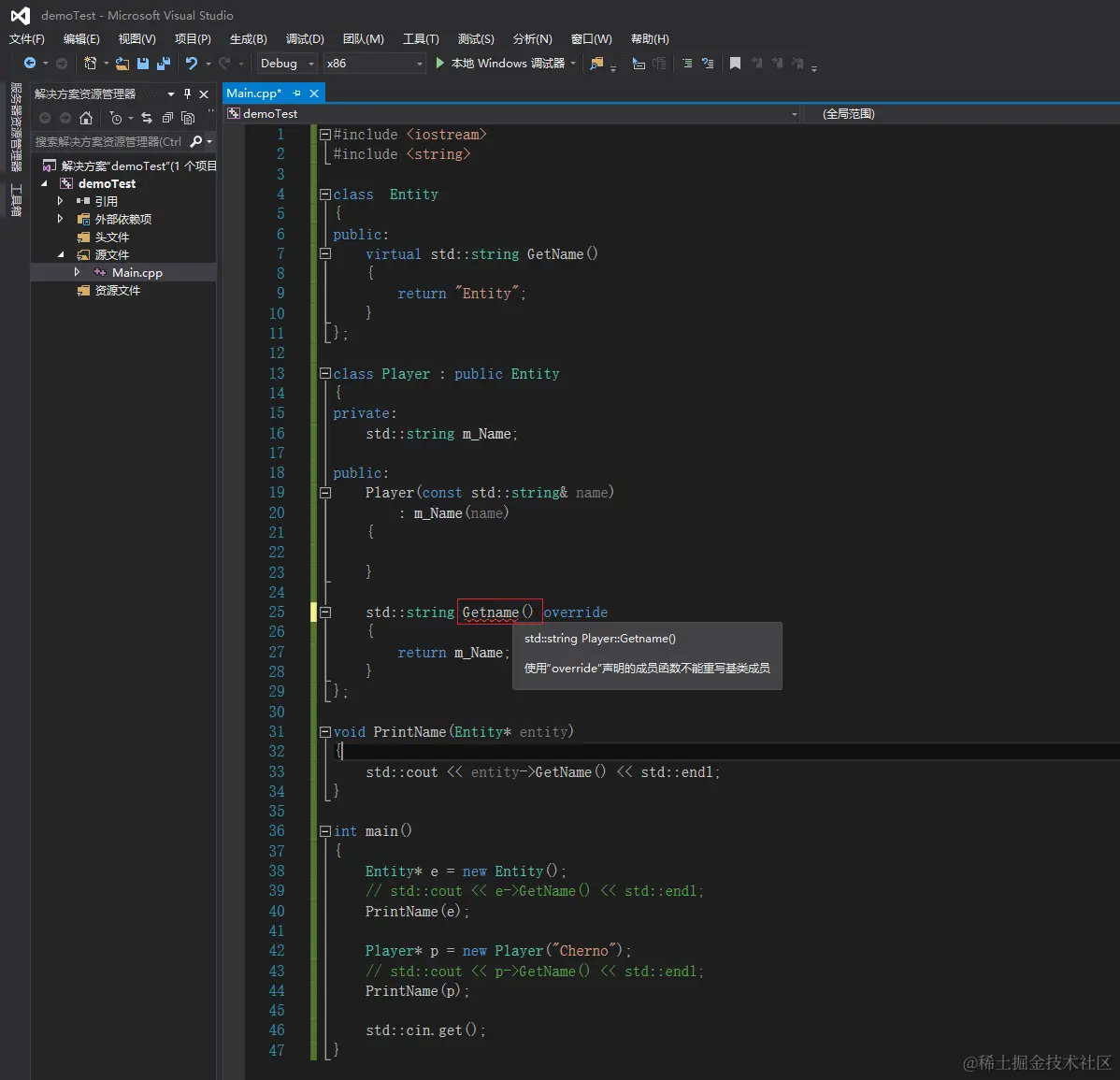Click the Undo arrow icon

(192, 64)
